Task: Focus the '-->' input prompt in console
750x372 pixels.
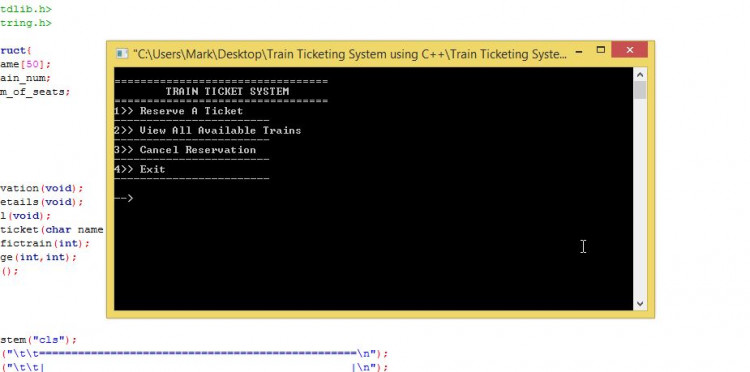Action: [x=124, y=198]
